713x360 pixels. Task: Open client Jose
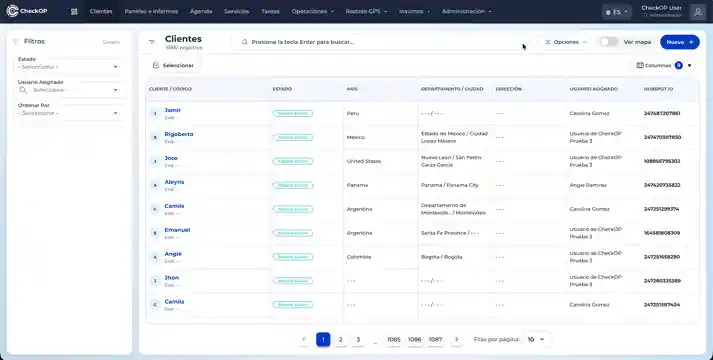point(171,158)
